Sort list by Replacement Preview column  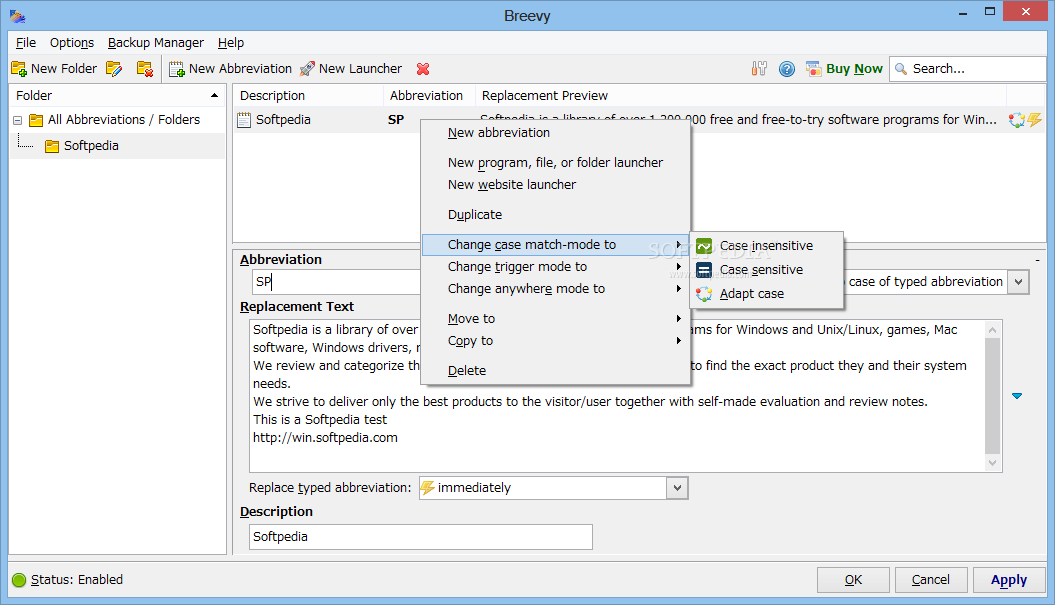(x=741, y=96)
